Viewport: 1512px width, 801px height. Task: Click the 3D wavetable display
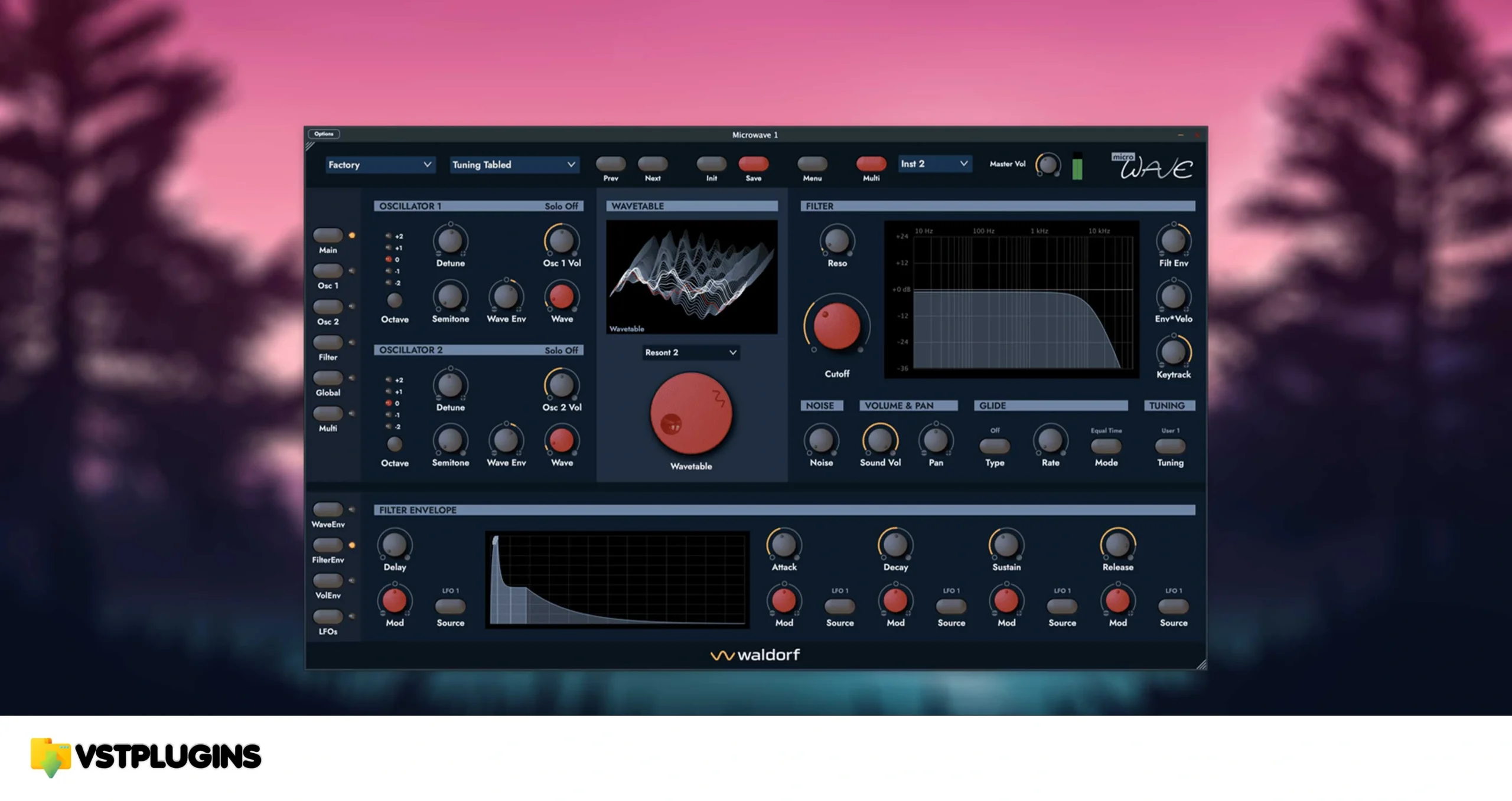(692, 277)
